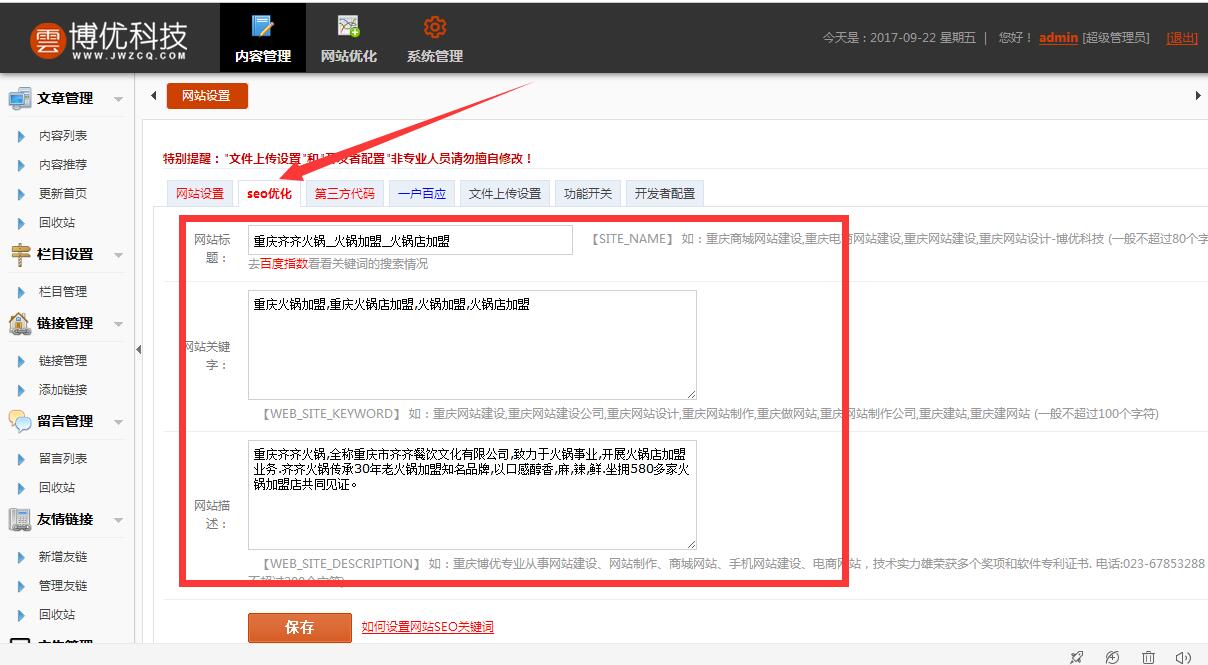Collapse the 友情链接 section arrow
This screenshot has height=665, width=1208.
pos(118,520)
